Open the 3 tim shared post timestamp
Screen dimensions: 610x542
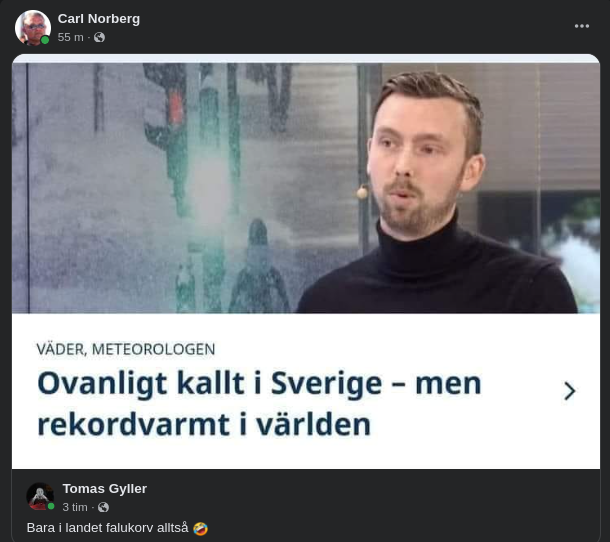[x=75, y=507]
